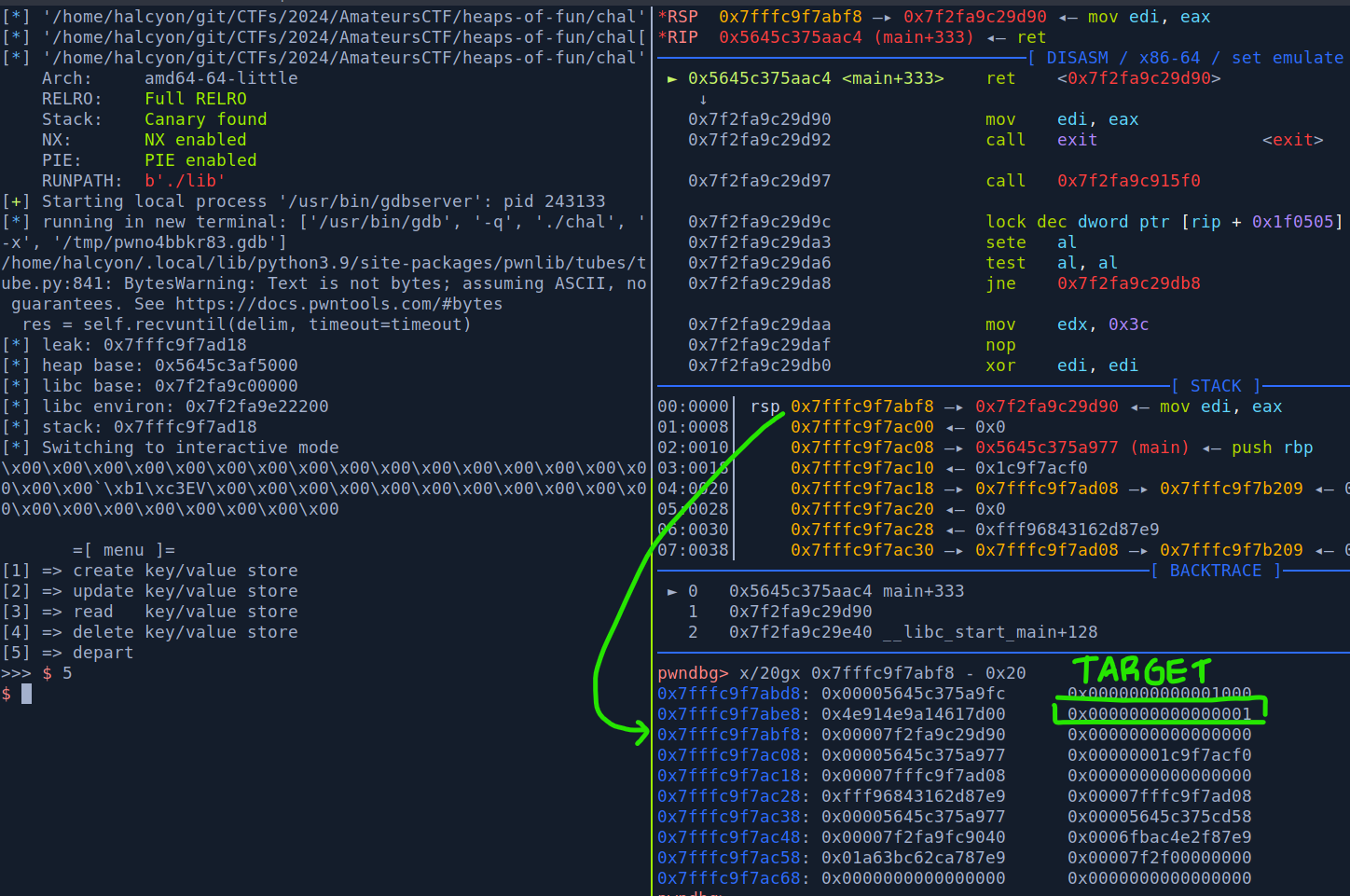Screen dimensions: 1350x896
Task: Click the STACK section header
Action: 1215,386
